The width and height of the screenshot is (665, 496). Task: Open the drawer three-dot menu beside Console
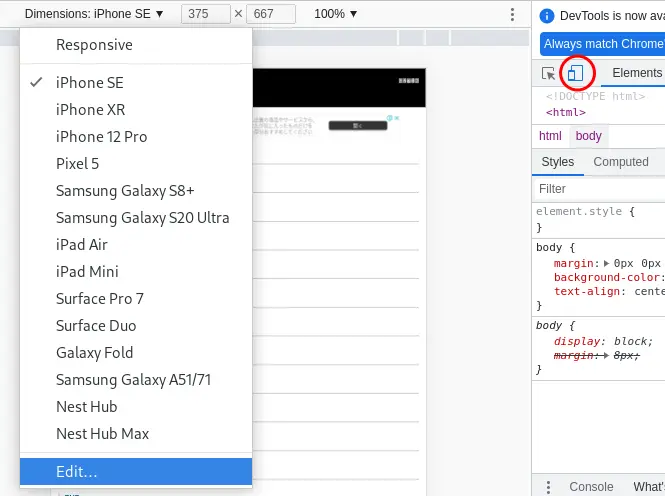tap(548, 487)
